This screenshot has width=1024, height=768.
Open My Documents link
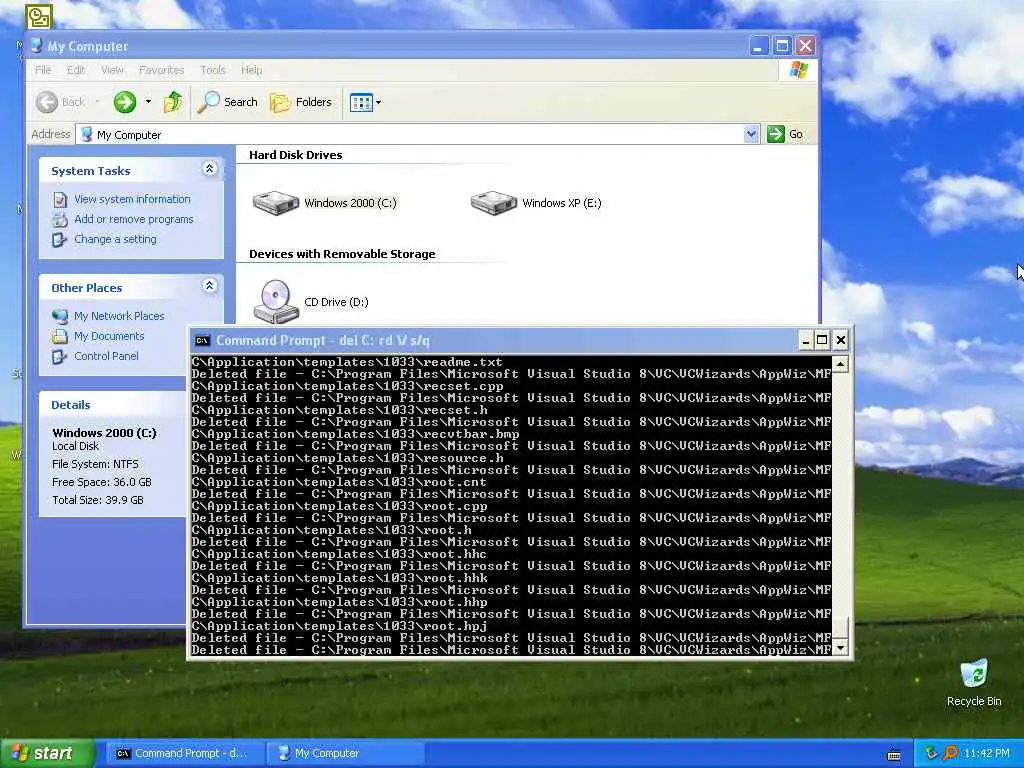point(109,336)
